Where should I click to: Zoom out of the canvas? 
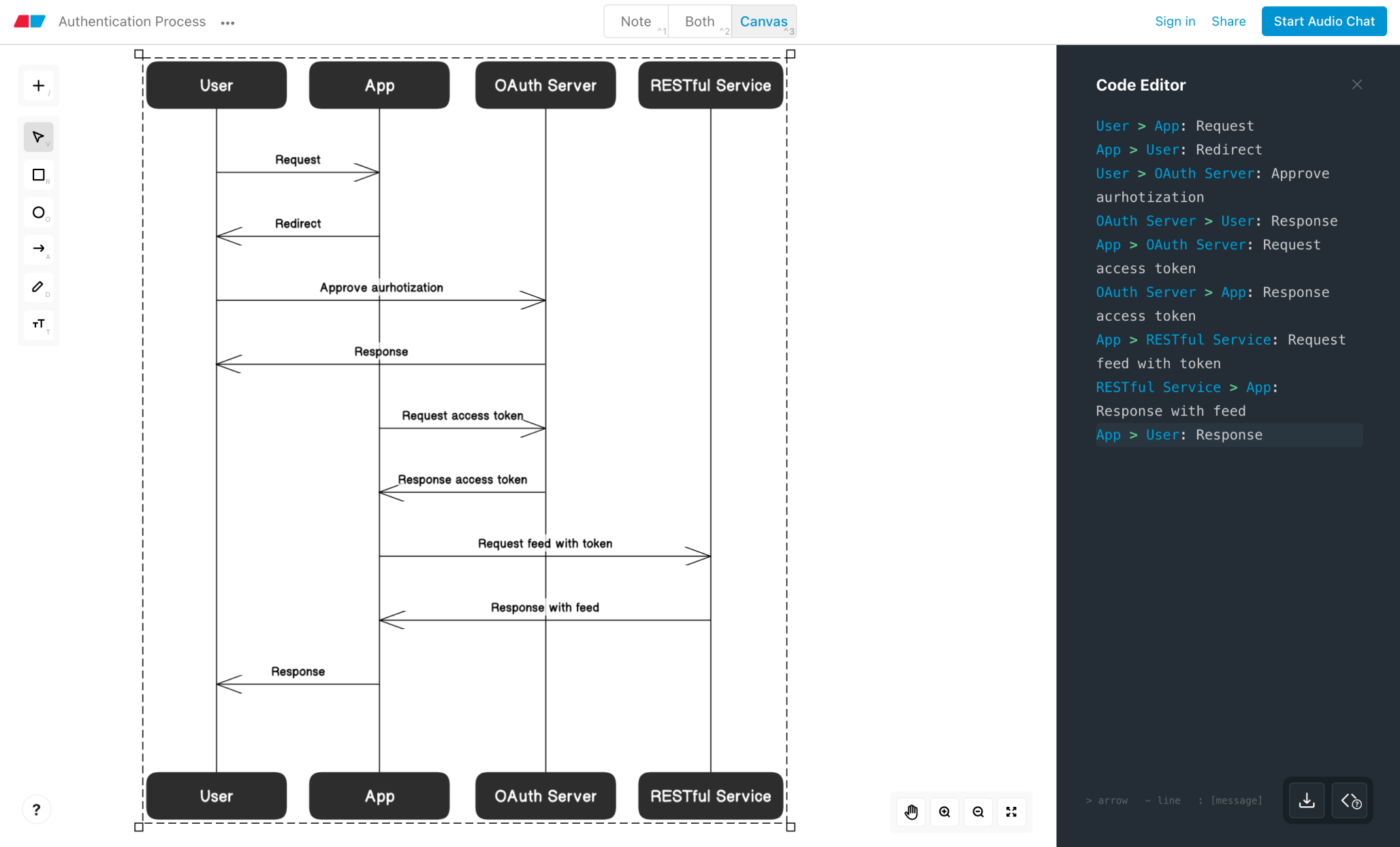click(978, 812)
